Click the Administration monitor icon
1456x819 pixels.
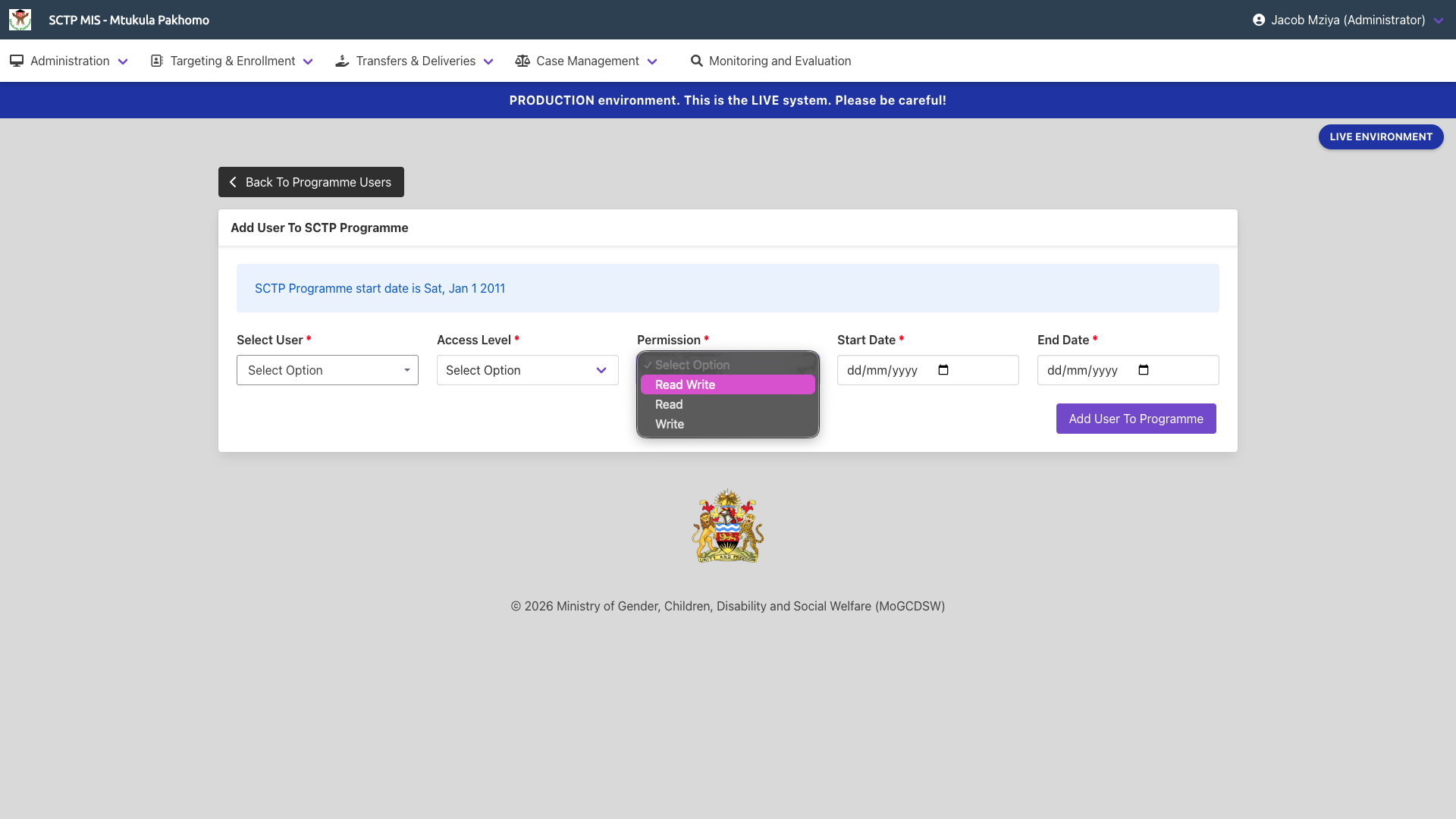tap(17, 61)
